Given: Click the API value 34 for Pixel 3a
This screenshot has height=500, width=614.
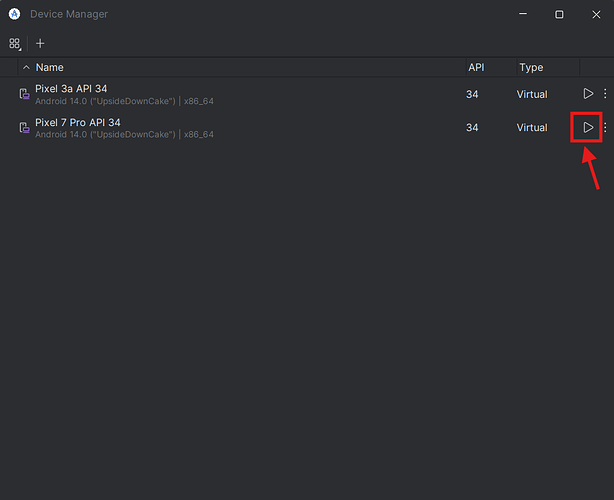Looking at the screenshot, I should pos(472,94).
